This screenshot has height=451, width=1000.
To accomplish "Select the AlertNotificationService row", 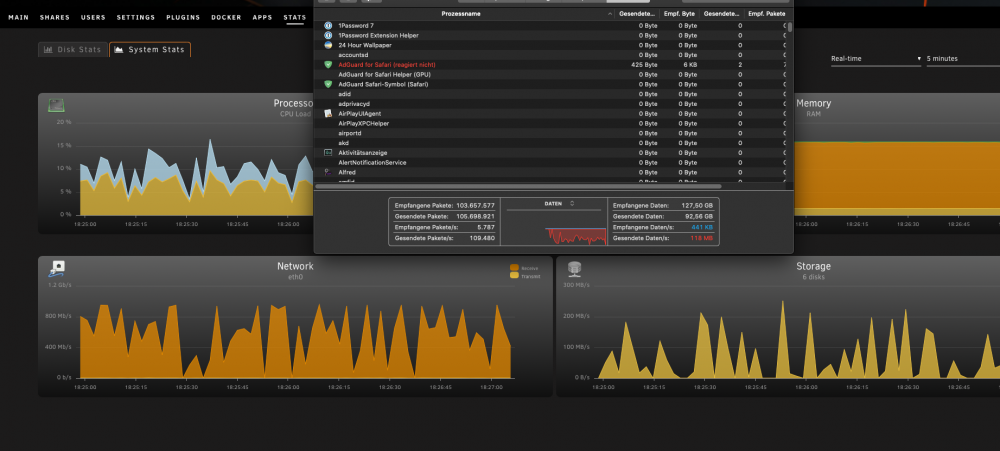I will point(552,163).
